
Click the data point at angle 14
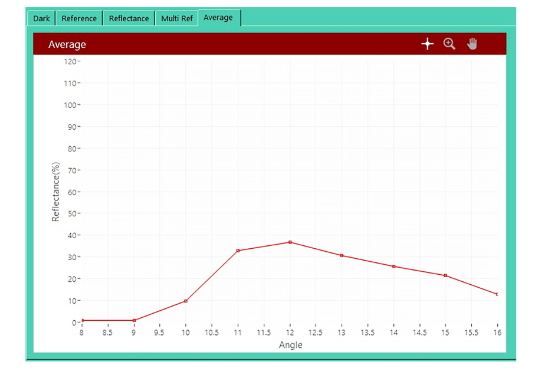(394, 266)
